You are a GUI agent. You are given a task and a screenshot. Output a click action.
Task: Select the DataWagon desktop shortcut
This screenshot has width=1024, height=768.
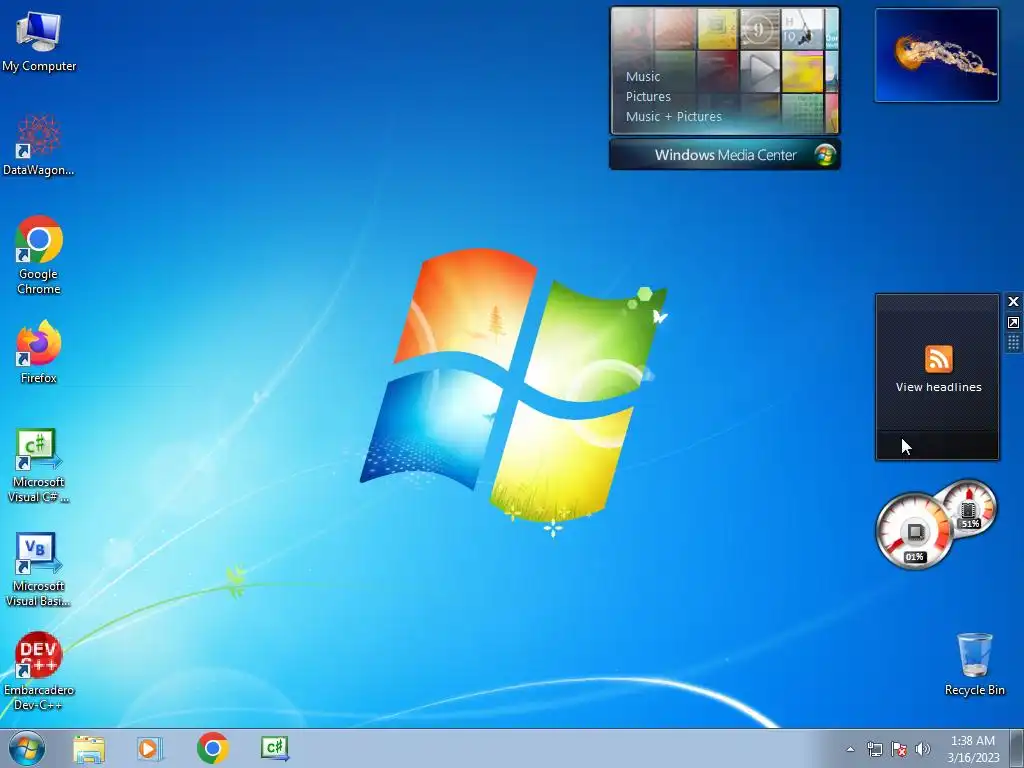click(39, 145)
